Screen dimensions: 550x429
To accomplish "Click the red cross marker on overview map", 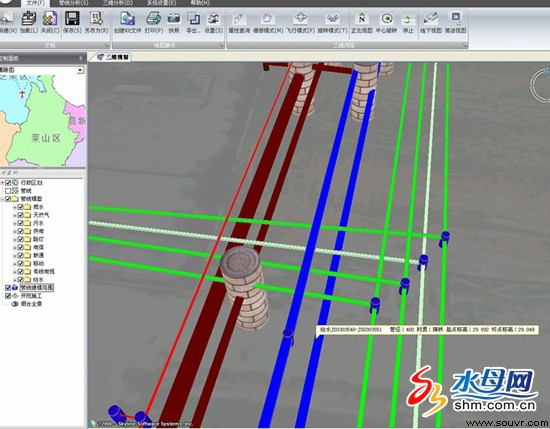I will [22, 94].
